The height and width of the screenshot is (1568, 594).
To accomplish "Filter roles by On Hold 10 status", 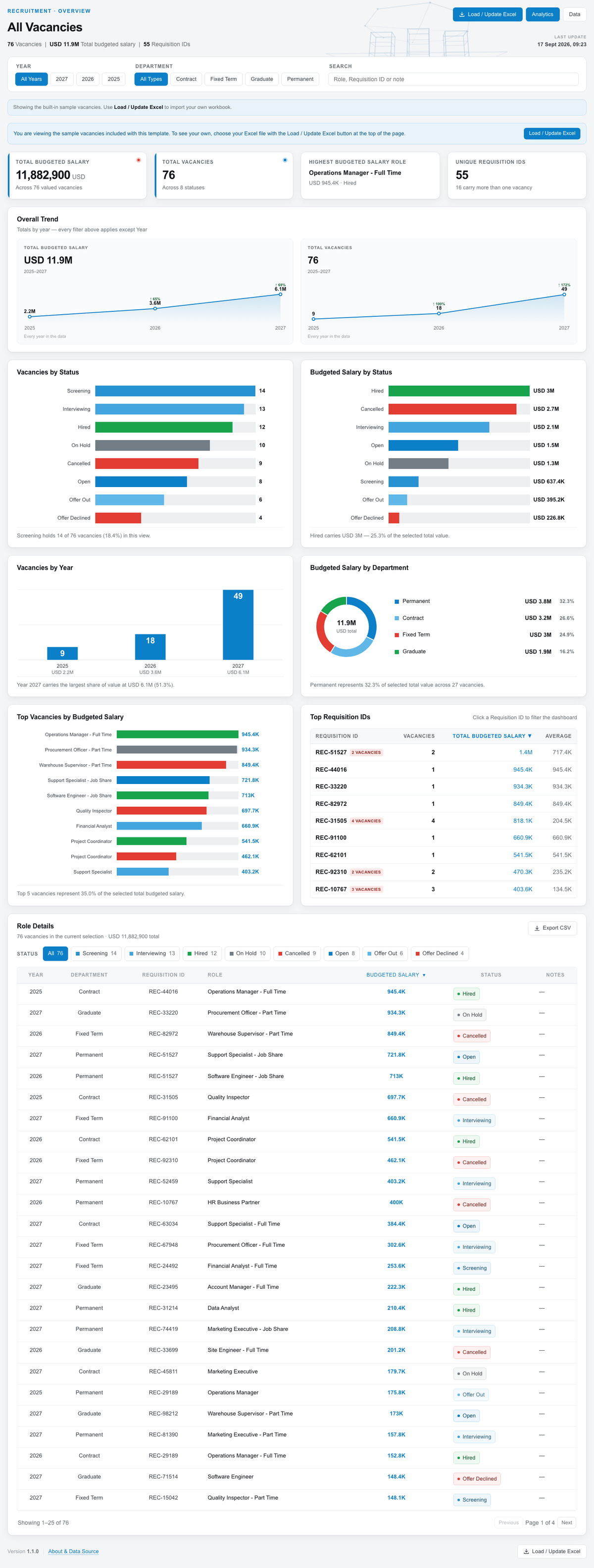I will point(247,953).
